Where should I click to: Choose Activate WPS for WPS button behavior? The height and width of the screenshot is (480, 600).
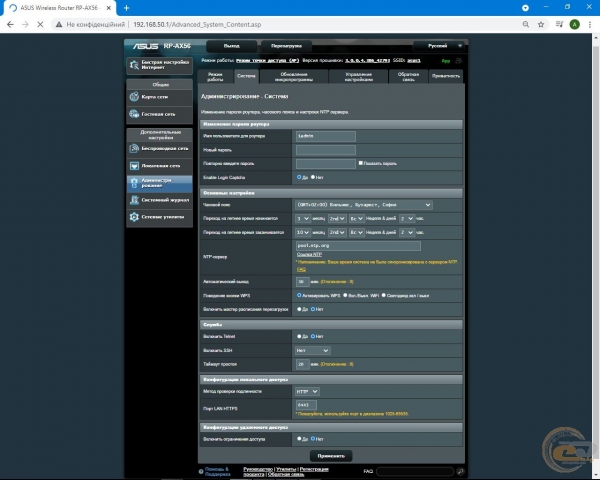point(299,296)
